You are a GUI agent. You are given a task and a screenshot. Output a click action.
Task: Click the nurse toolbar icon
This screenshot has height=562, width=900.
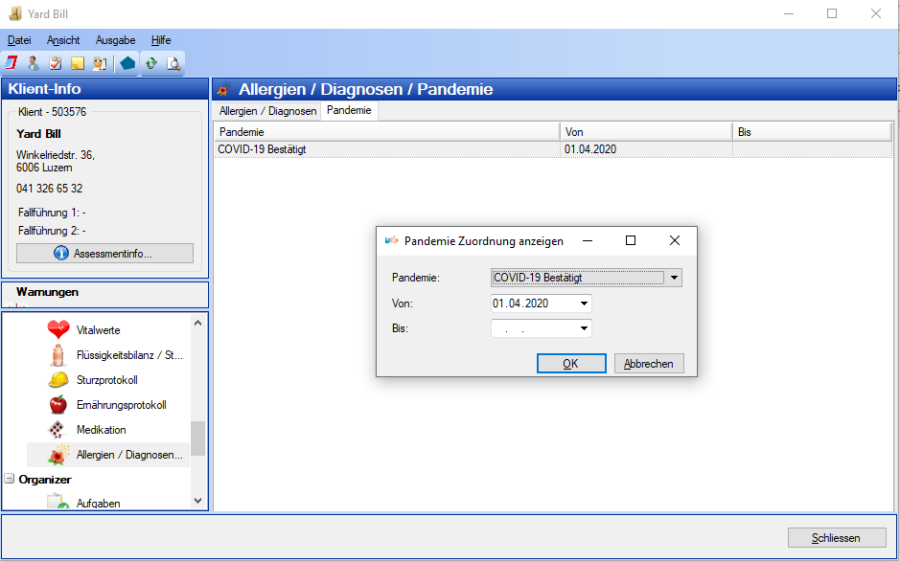point(100,63)
